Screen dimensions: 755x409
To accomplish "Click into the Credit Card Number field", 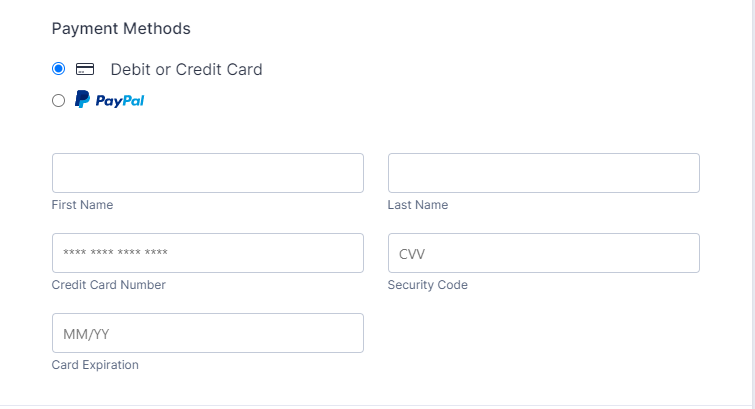I will click(x=207, y=253).
